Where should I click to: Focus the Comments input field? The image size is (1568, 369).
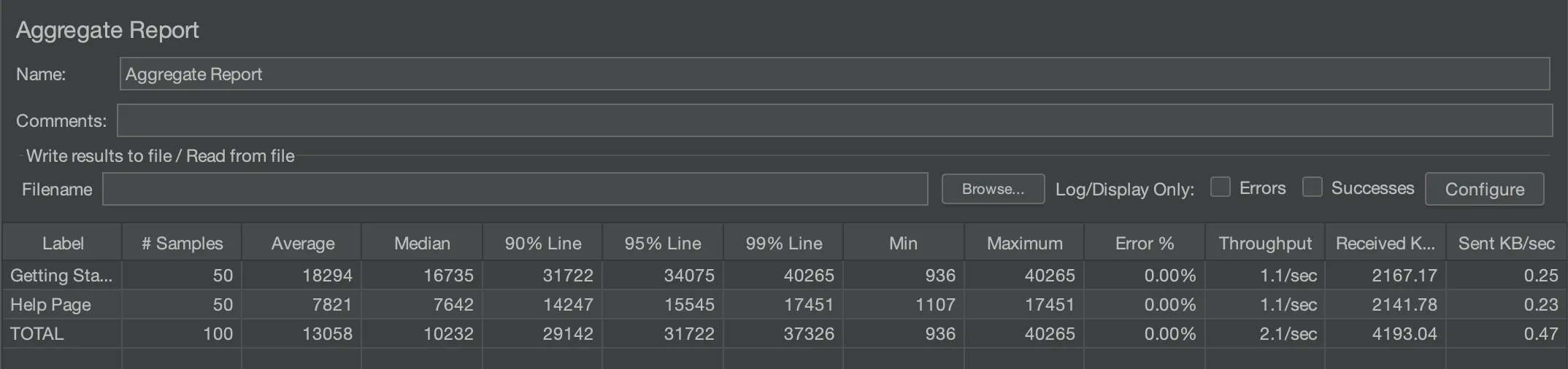[x=834, y=120]
